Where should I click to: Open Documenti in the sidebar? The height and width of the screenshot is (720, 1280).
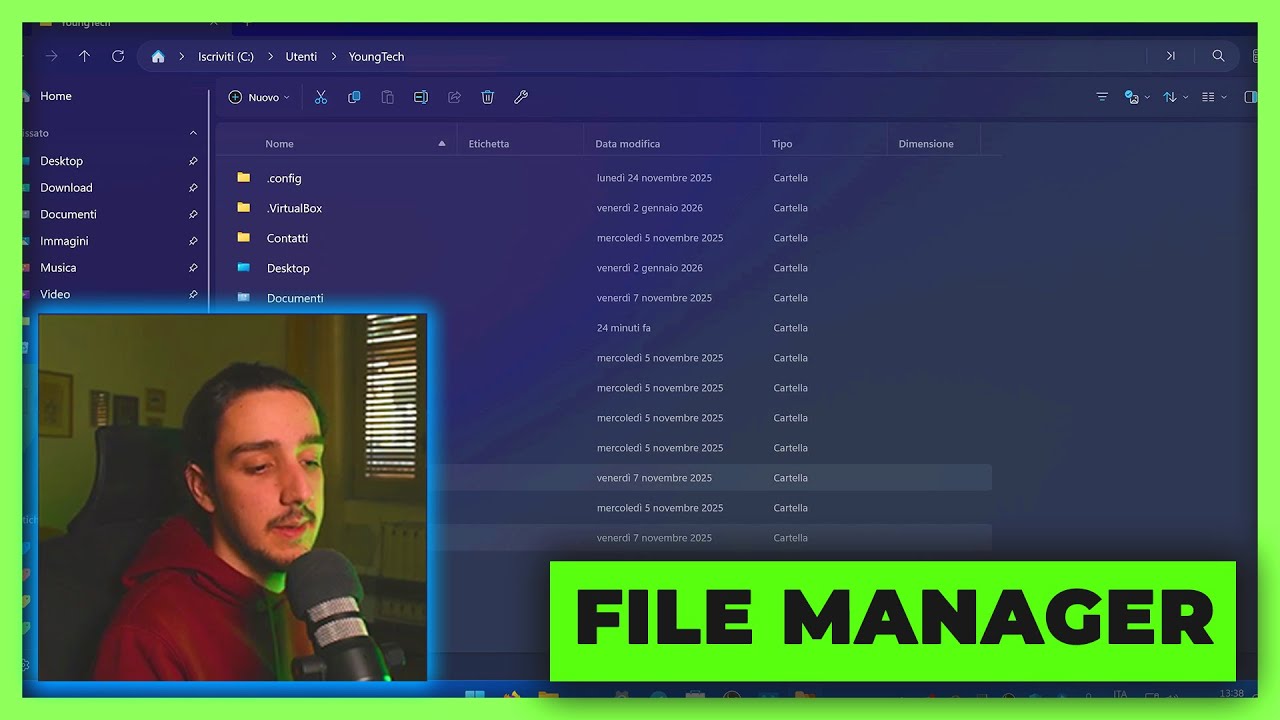pos(68,214)
